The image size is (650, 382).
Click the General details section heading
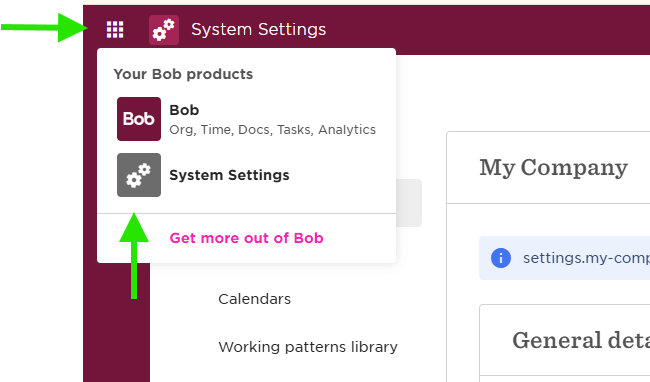click(581, 341)
